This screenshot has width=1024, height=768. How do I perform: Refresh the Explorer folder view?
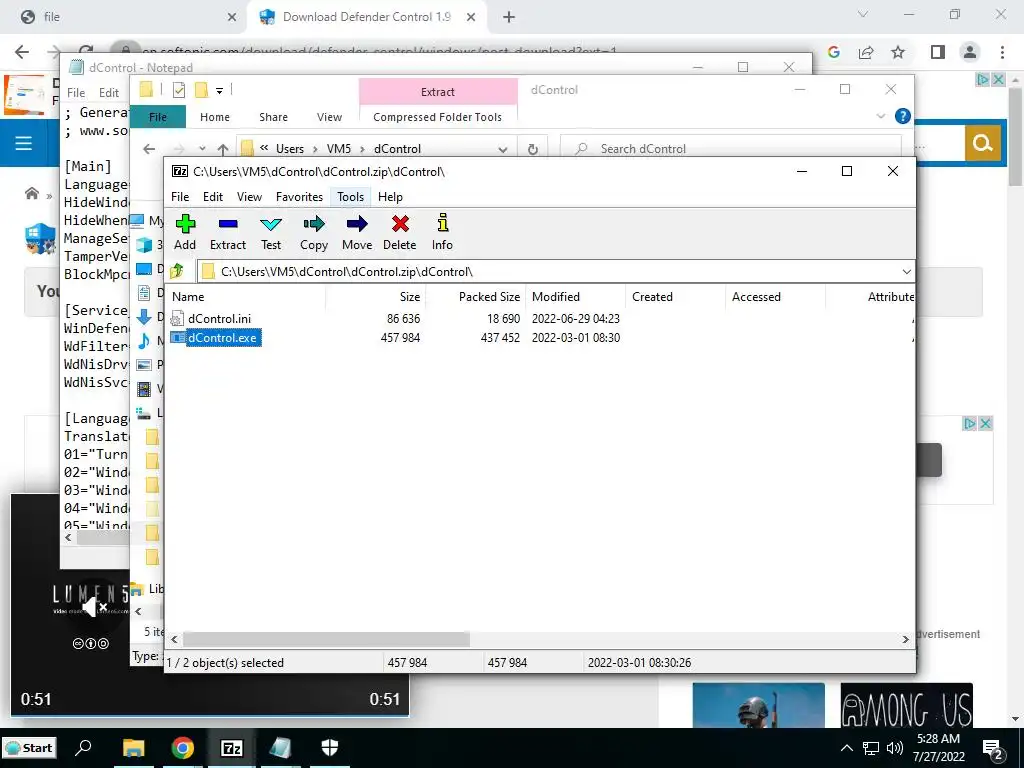[x=533, y=149]
